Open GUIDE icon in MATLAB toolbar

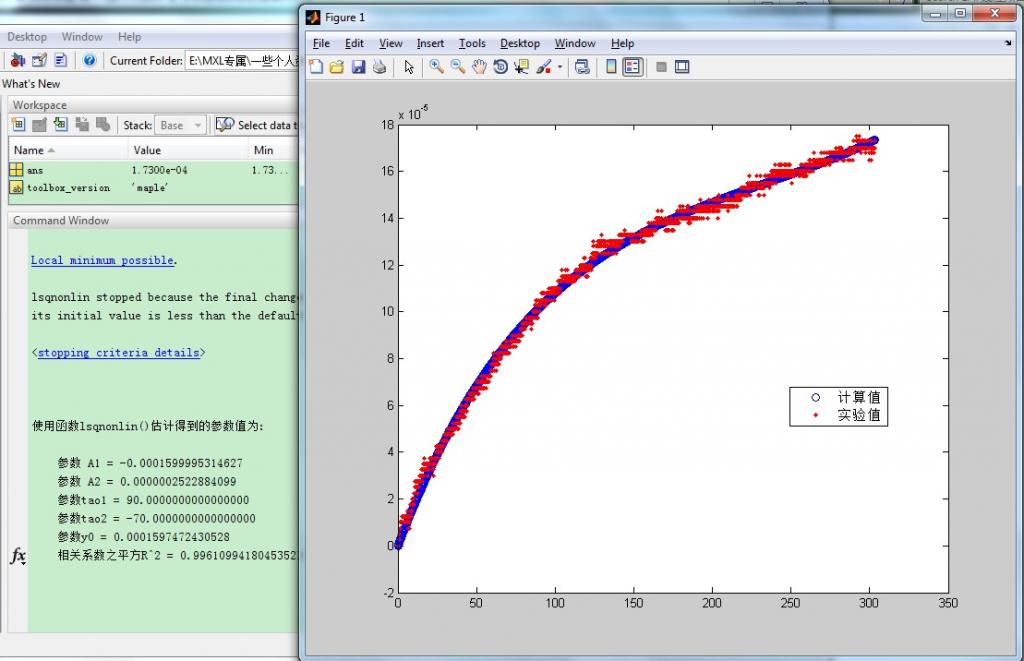pyautogui.click(x=39, y=60)
